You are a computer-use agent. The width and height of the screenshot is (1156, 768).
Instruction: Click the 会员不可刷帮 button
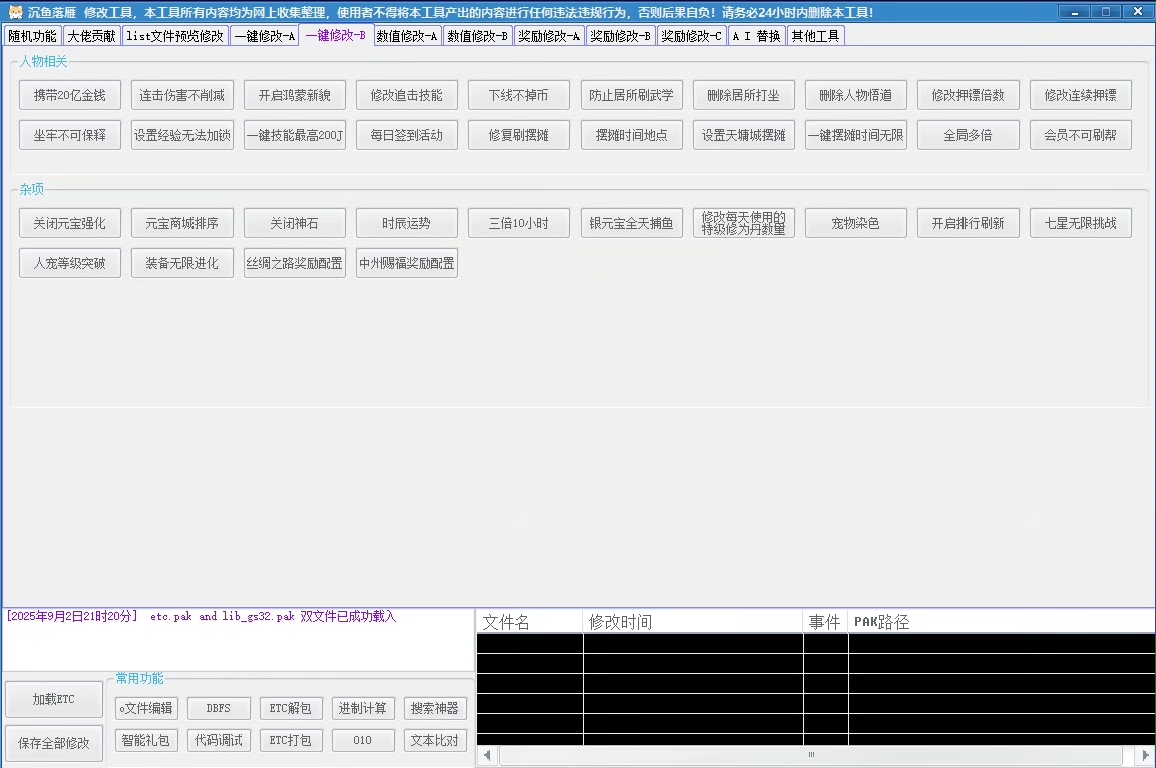[1081, 135]
